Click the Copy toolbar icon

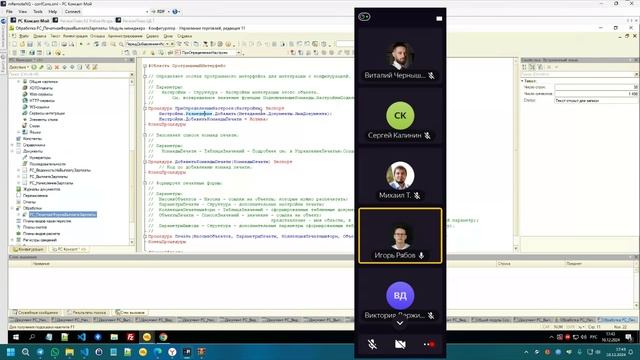tap(47, 44)
